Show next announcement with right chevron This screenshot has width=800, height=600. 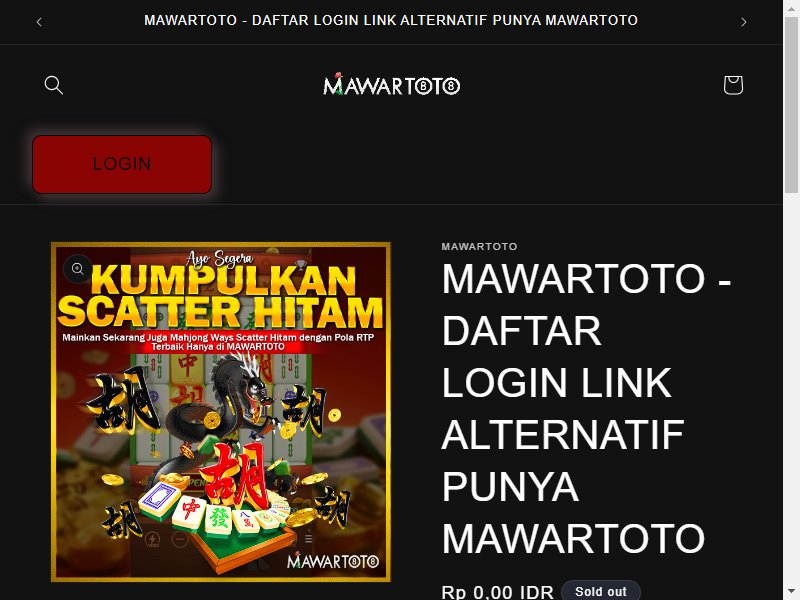[743, 22]
